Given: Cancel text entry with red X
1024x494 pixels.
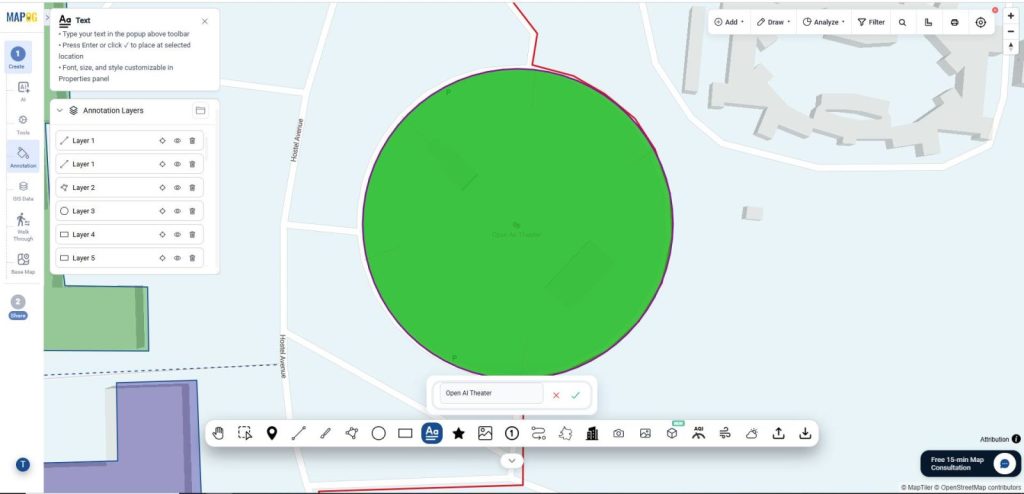Looking at the screenshot, I should coord(556,395).
